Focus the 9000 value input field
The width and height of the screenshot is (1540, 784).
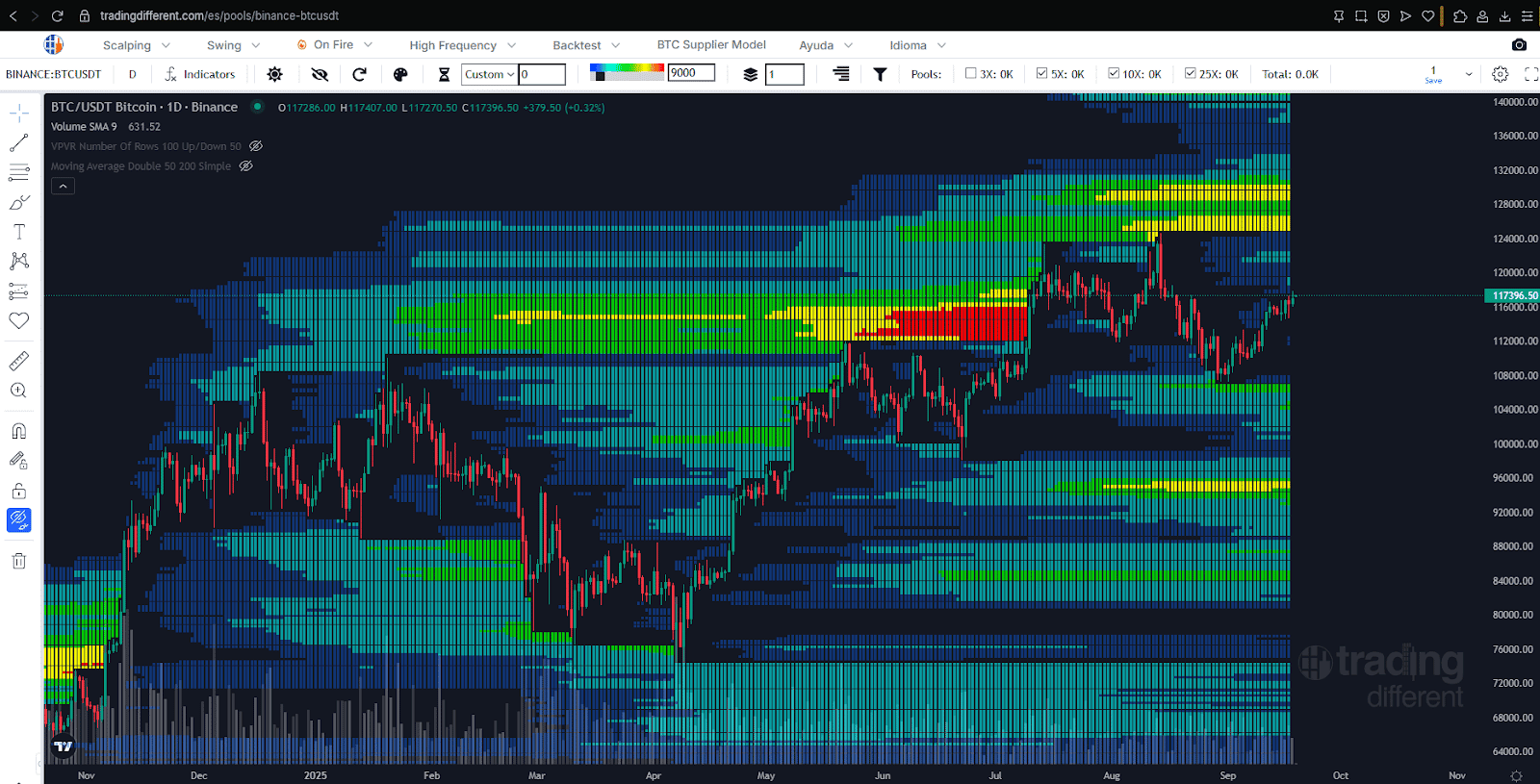(x=692, y=72)
